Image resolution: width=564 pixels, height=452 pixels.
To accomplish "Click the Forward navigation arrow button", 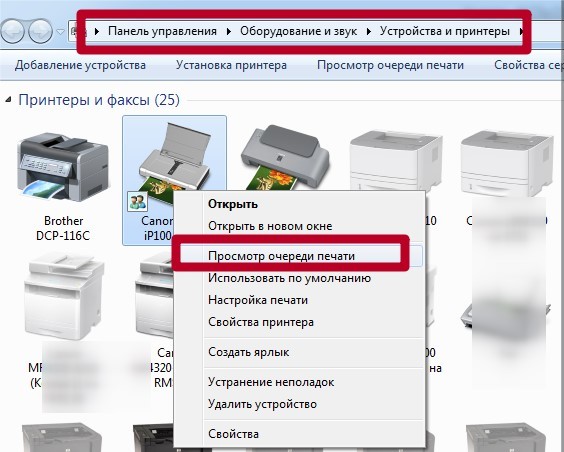I will pyautogui.click(x=40, y=31).
